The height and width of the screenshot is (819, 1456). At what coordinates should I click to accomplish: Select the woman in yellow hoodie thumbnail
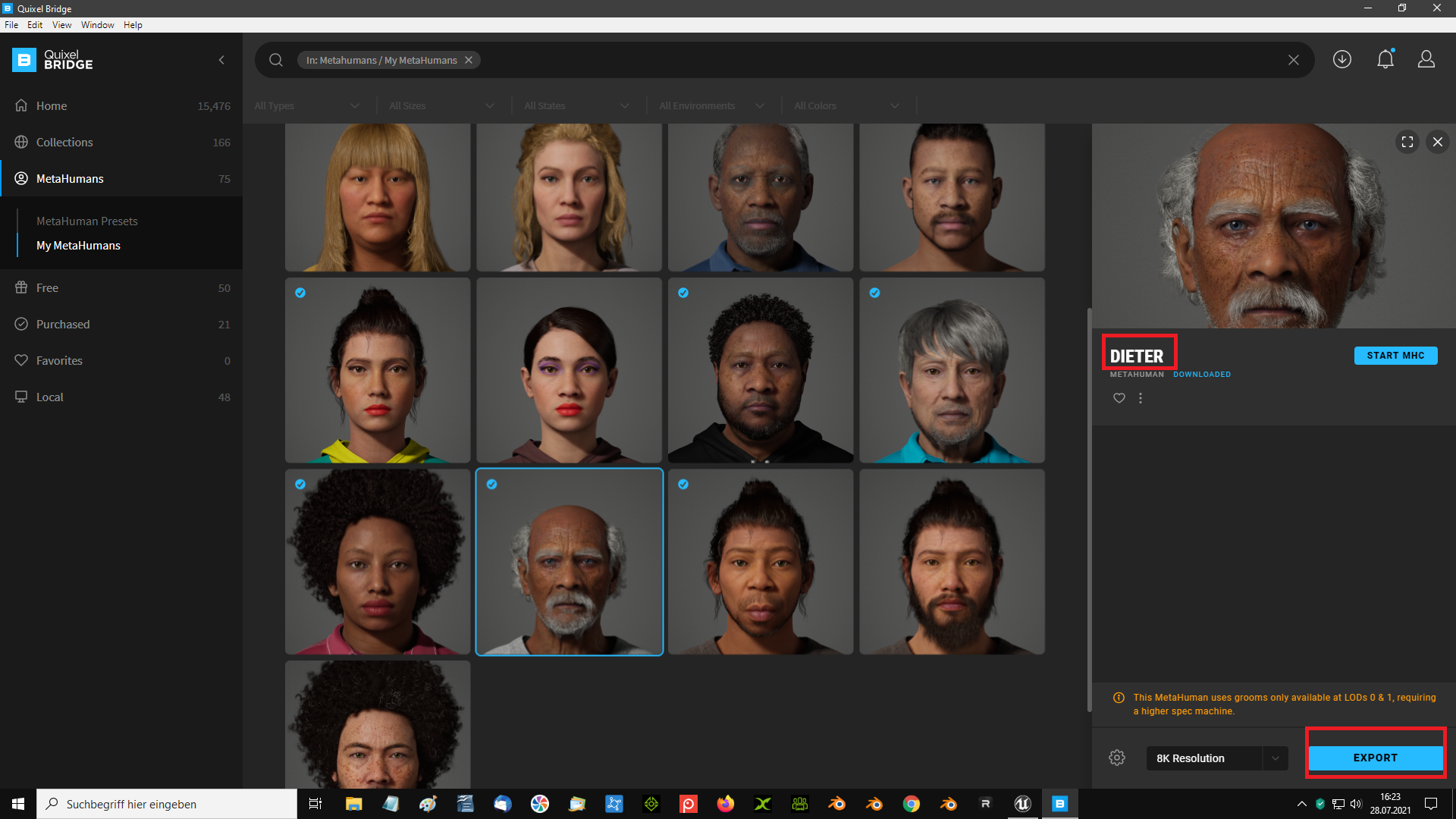(378, 370)
